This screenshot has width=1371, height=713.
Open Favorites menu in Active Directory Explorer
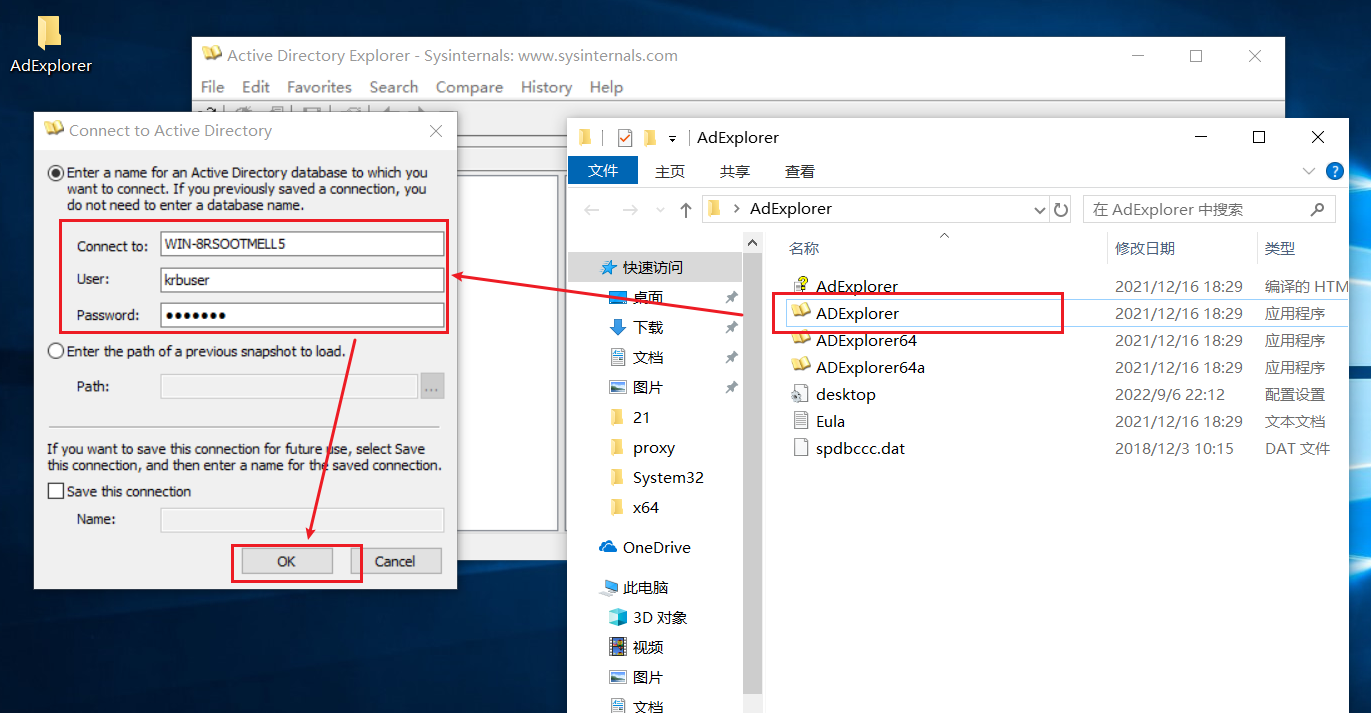click(x=319, y=87)
